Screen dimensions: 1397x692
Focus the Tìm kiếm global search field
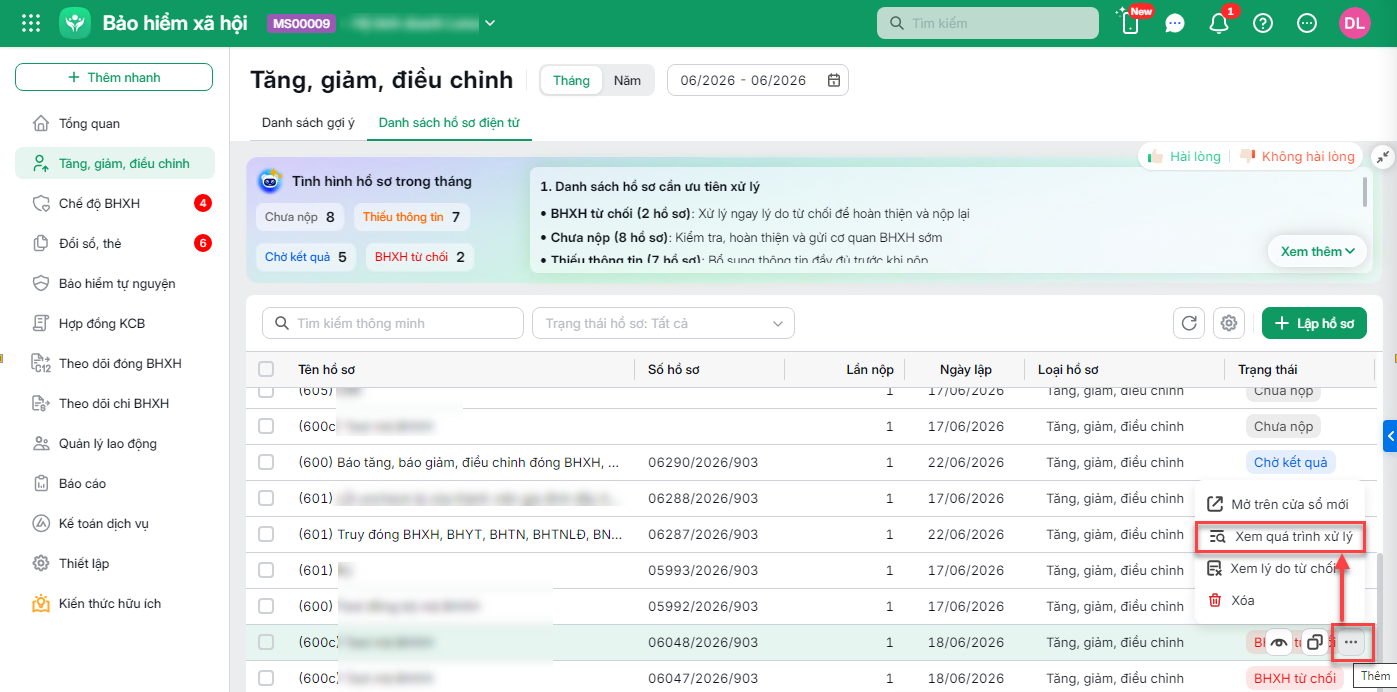tap(986, 23)
